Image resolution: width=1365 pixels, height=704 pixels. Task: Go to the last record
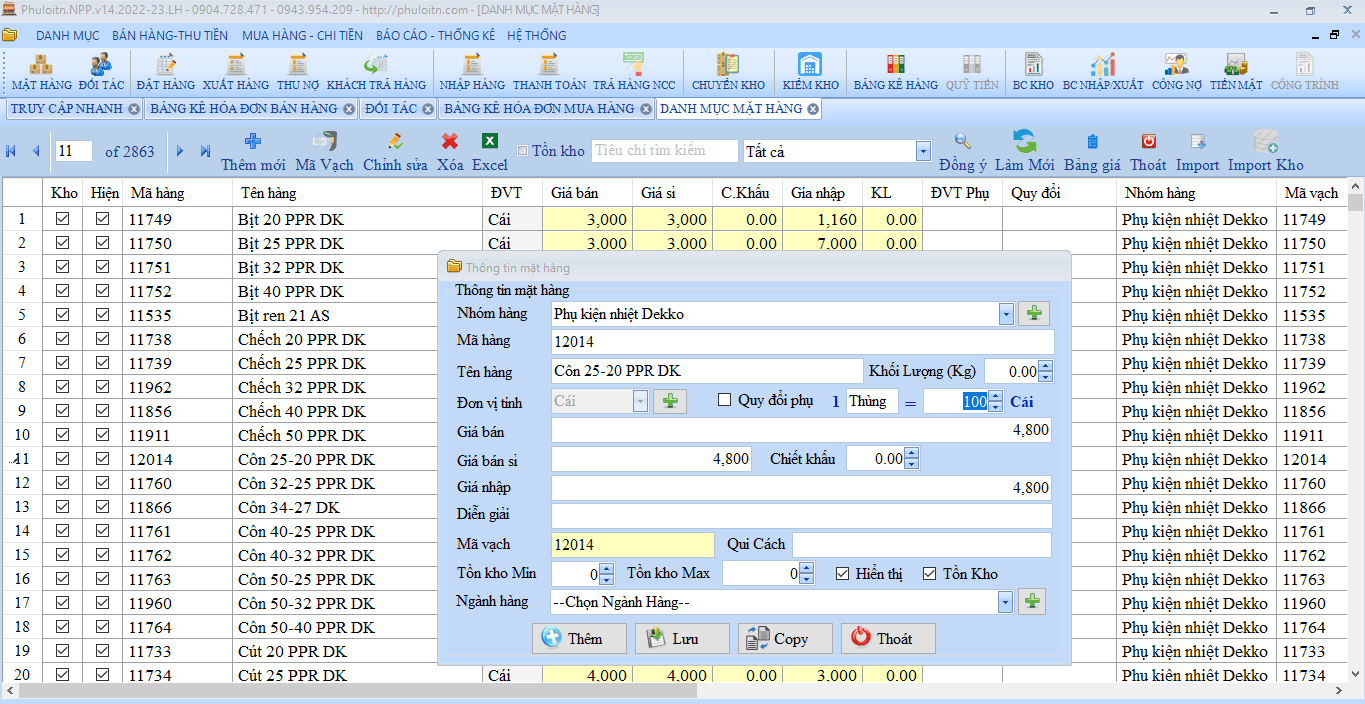click(205, 151)
